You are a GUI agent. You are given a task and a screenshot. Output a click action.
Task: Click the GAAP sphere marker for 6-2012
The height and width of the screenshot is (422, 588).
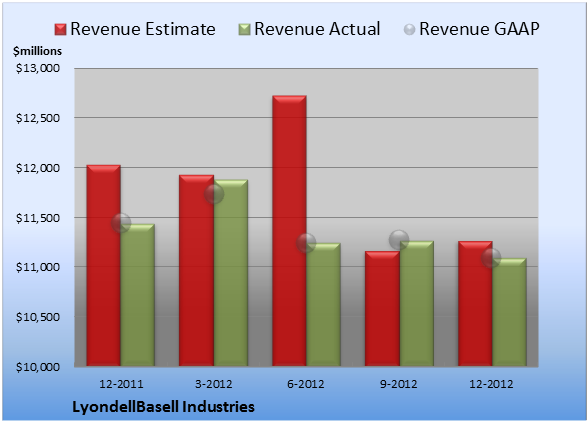(306, 243)
